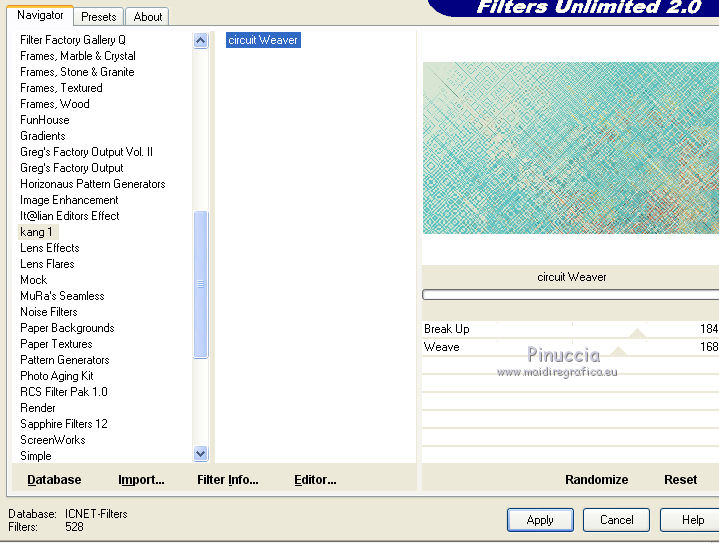
Task: Click the Break Up slider handle
Action: coord(637,333)
